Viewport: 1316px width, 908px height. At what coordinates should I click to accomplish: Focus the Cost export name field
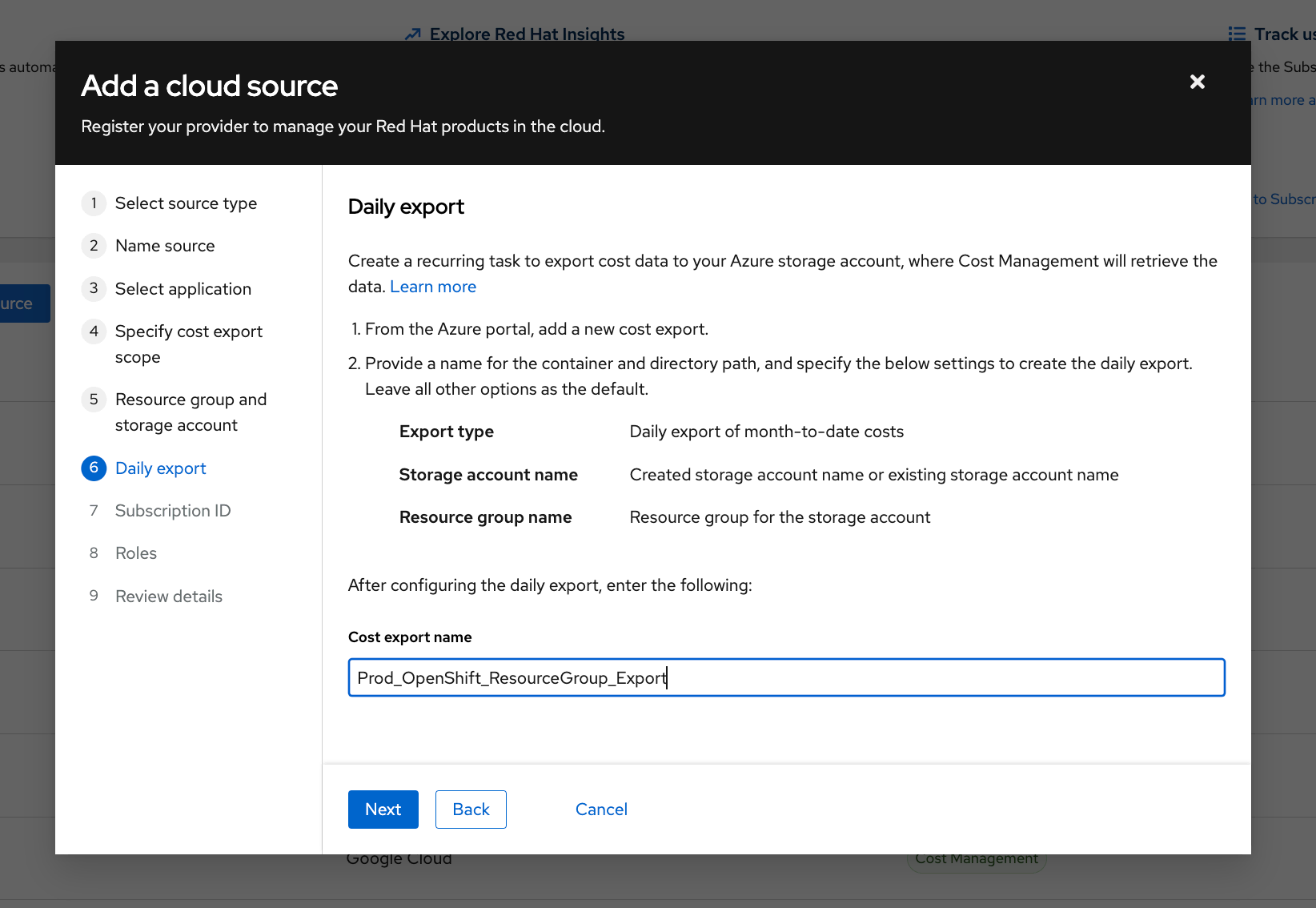786,677
